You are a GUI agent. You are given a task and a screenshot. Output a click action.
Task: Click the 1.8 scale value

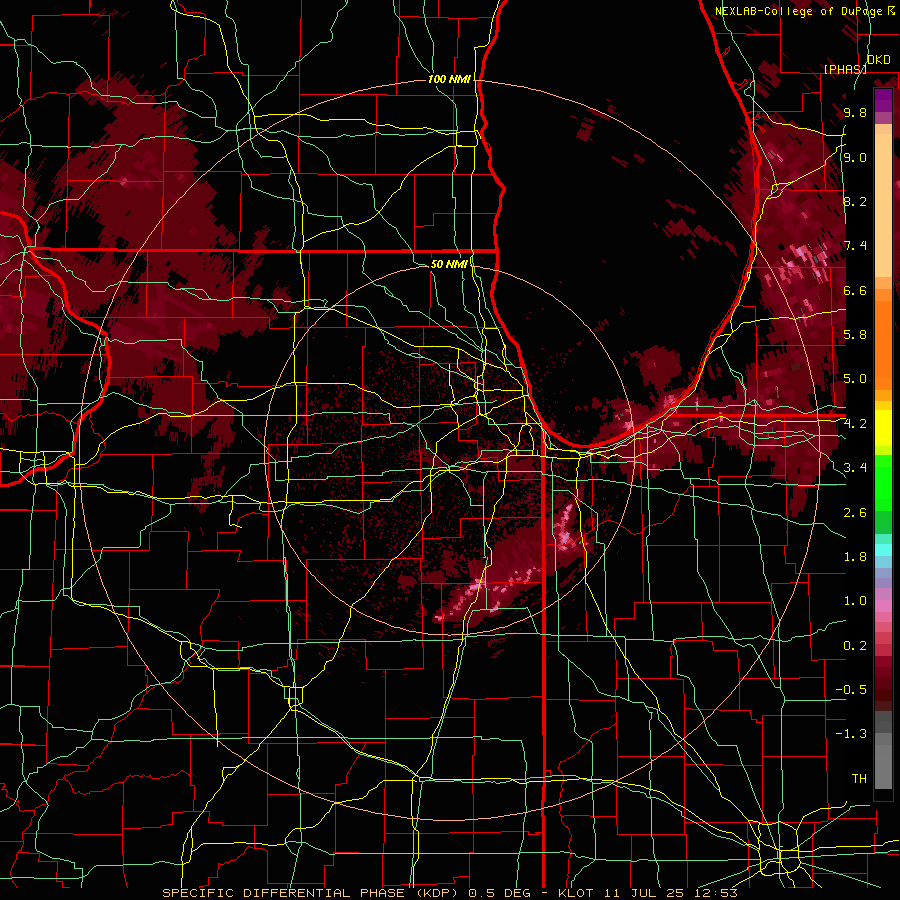[x=855, y=557]
